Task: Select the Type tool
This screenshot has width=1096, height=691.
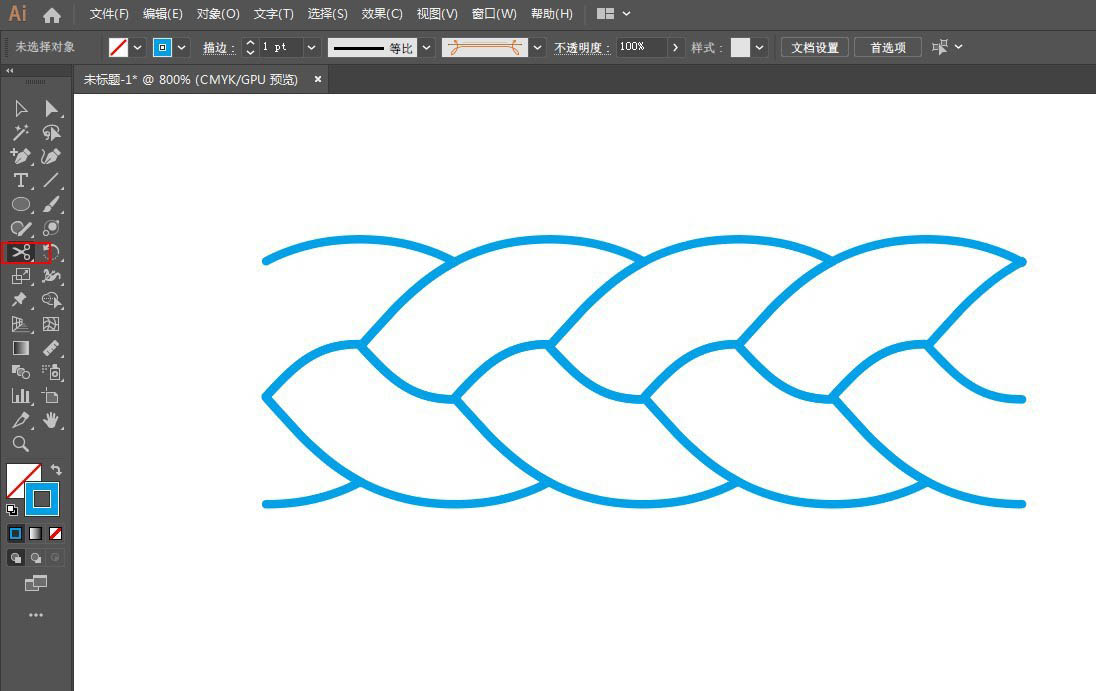Action: [x=21, y=180]
